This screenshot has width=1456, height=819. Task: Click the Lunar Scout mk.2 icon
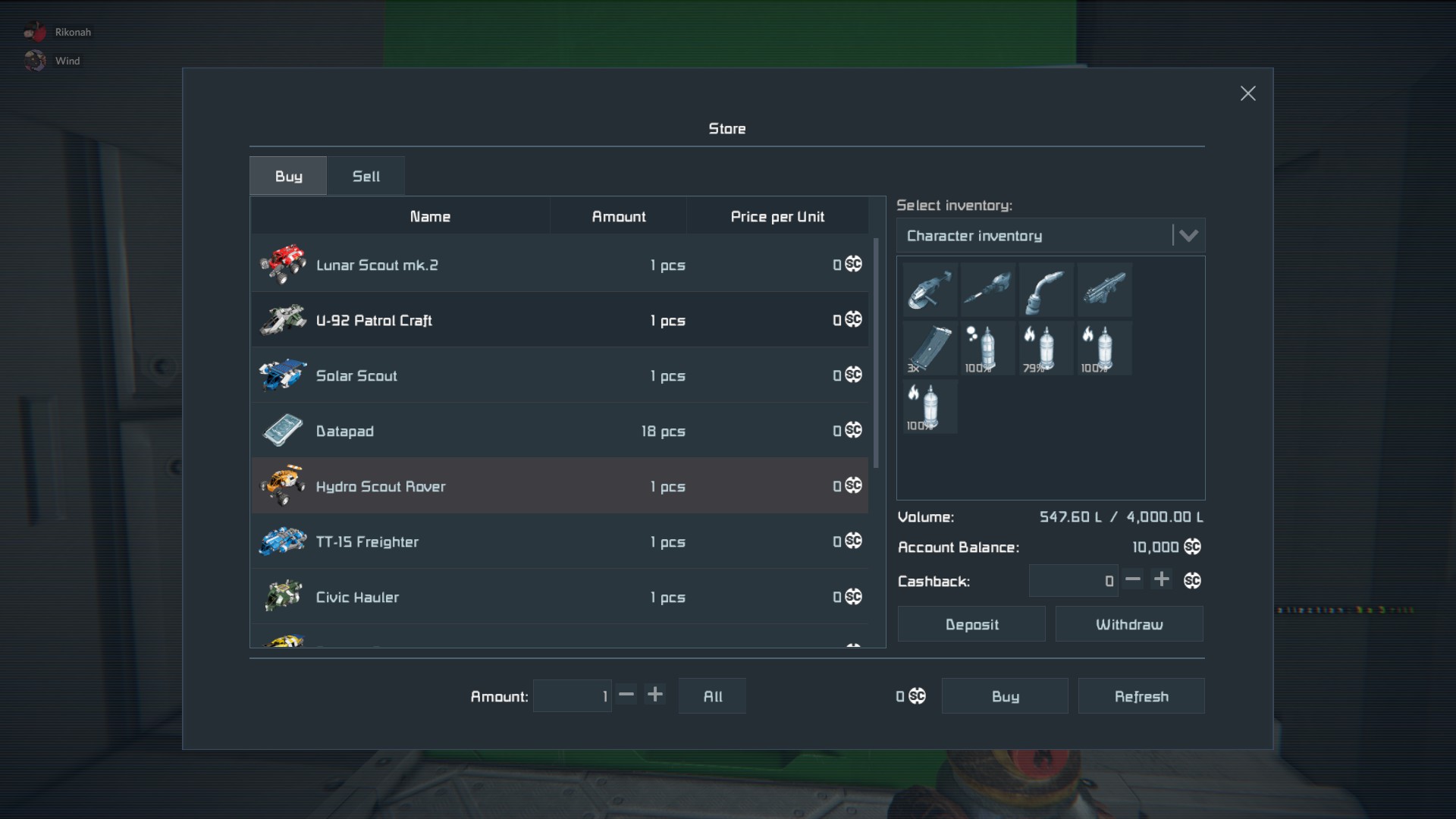click(x=283, y=265)
